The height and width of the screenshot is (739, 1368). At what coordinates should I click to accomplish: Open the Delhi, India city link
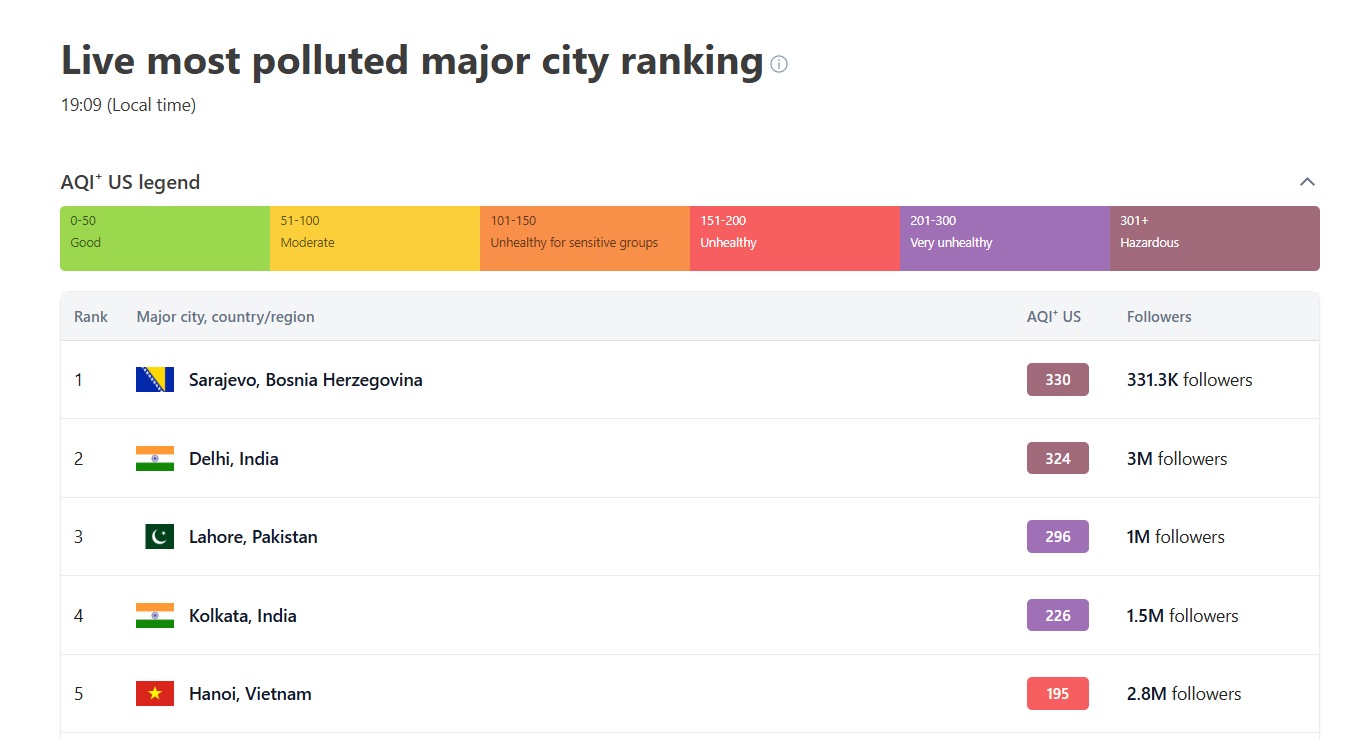tap(233, 459)
